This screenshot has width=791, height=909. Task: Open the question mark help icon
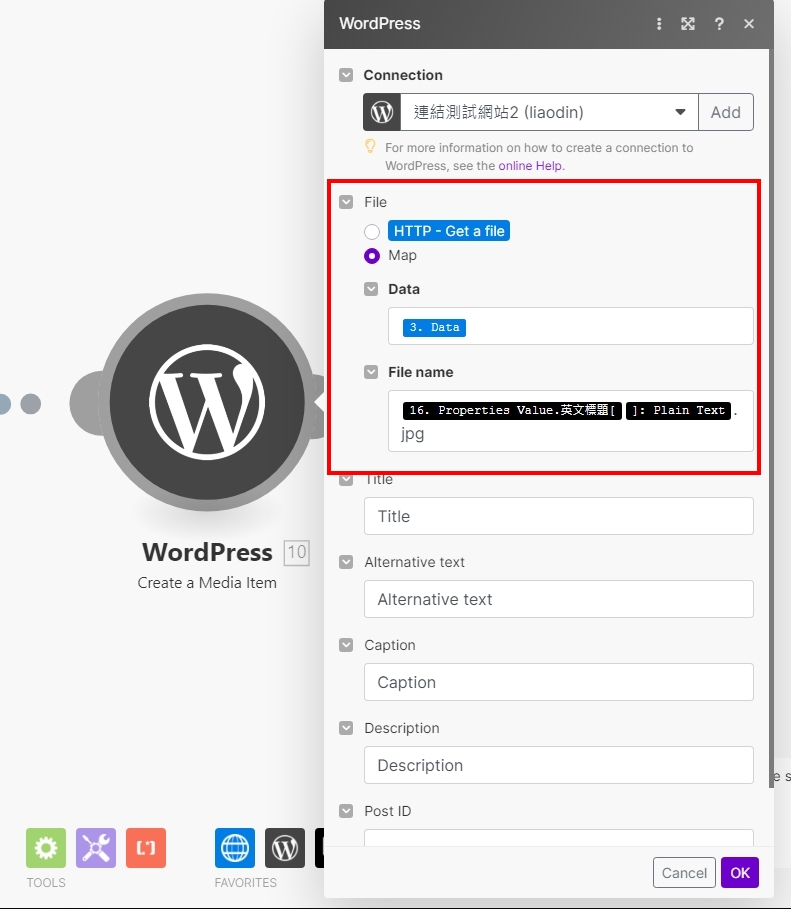pos(719,24)
